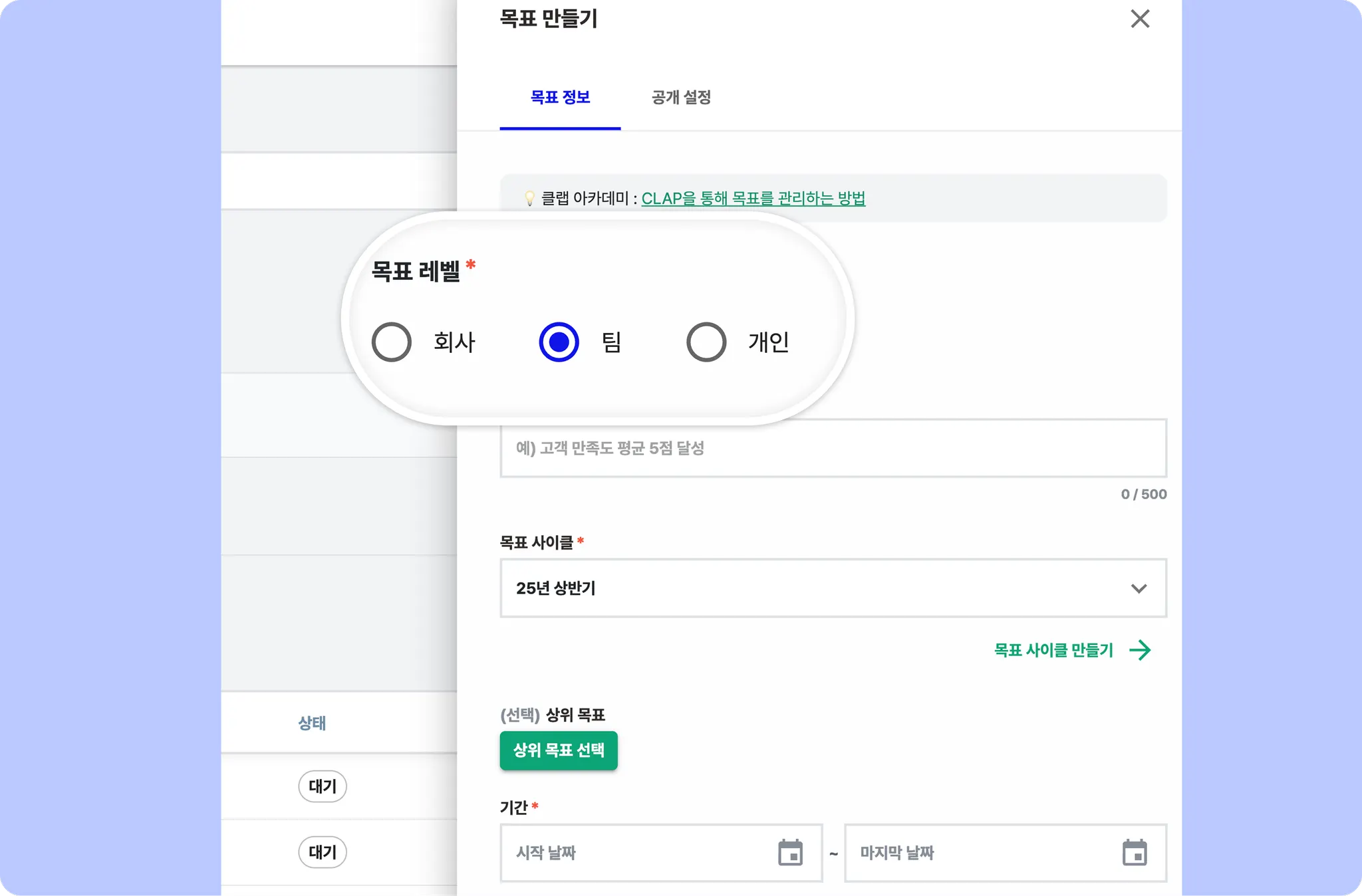Open start date calendar icon

(x=790, y=853)
